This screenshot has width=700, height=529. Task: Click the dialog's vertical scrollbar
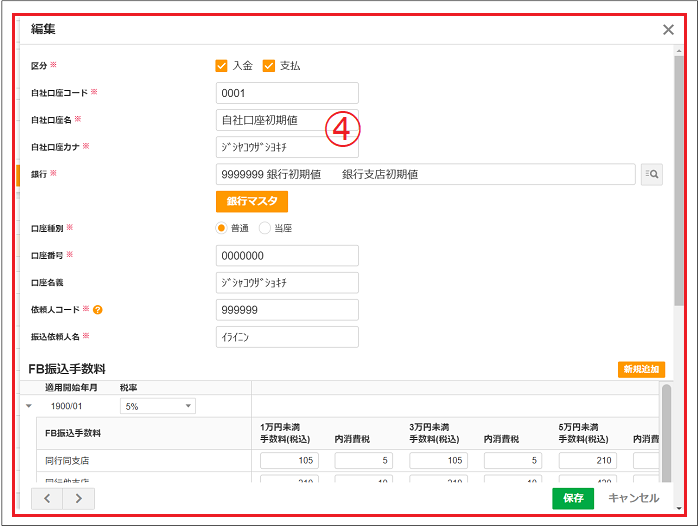[x=679, y=200]
